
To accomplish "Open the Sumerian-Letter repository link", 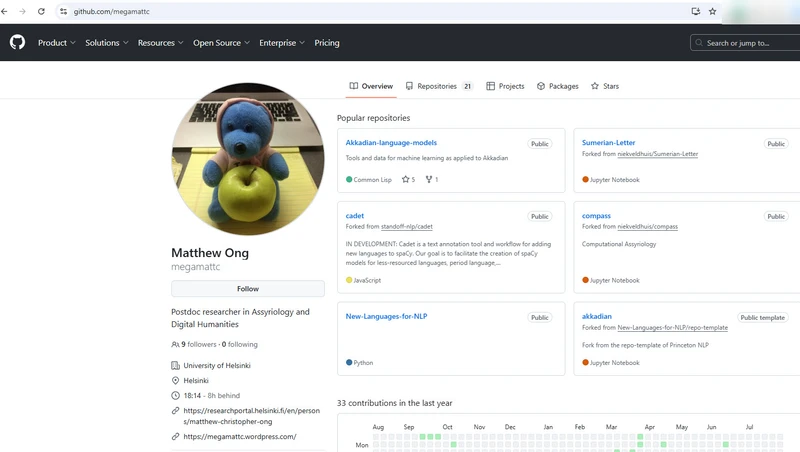I will click(608, 143).
